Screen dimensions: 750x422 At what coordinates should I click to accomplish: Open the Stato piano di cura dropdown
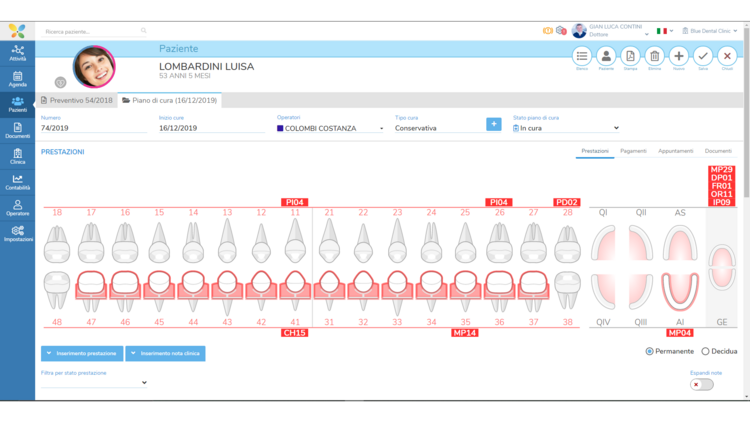566,128
